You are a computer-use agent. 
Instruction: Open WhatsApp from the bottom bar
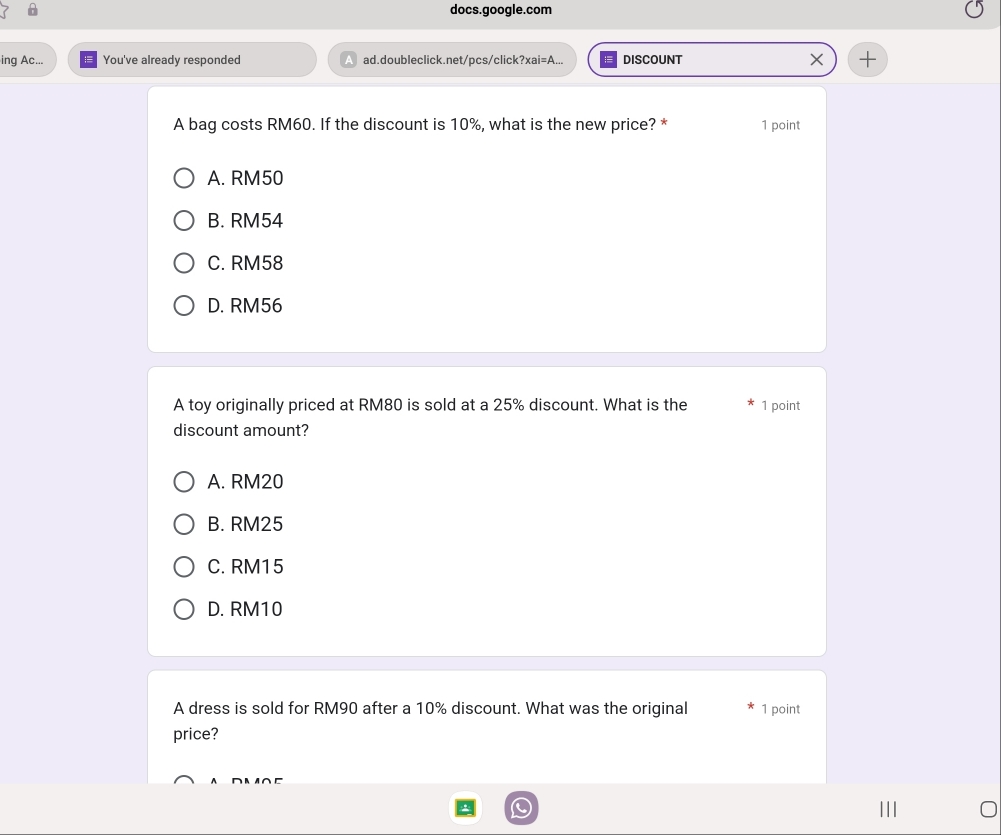point(520,808)
